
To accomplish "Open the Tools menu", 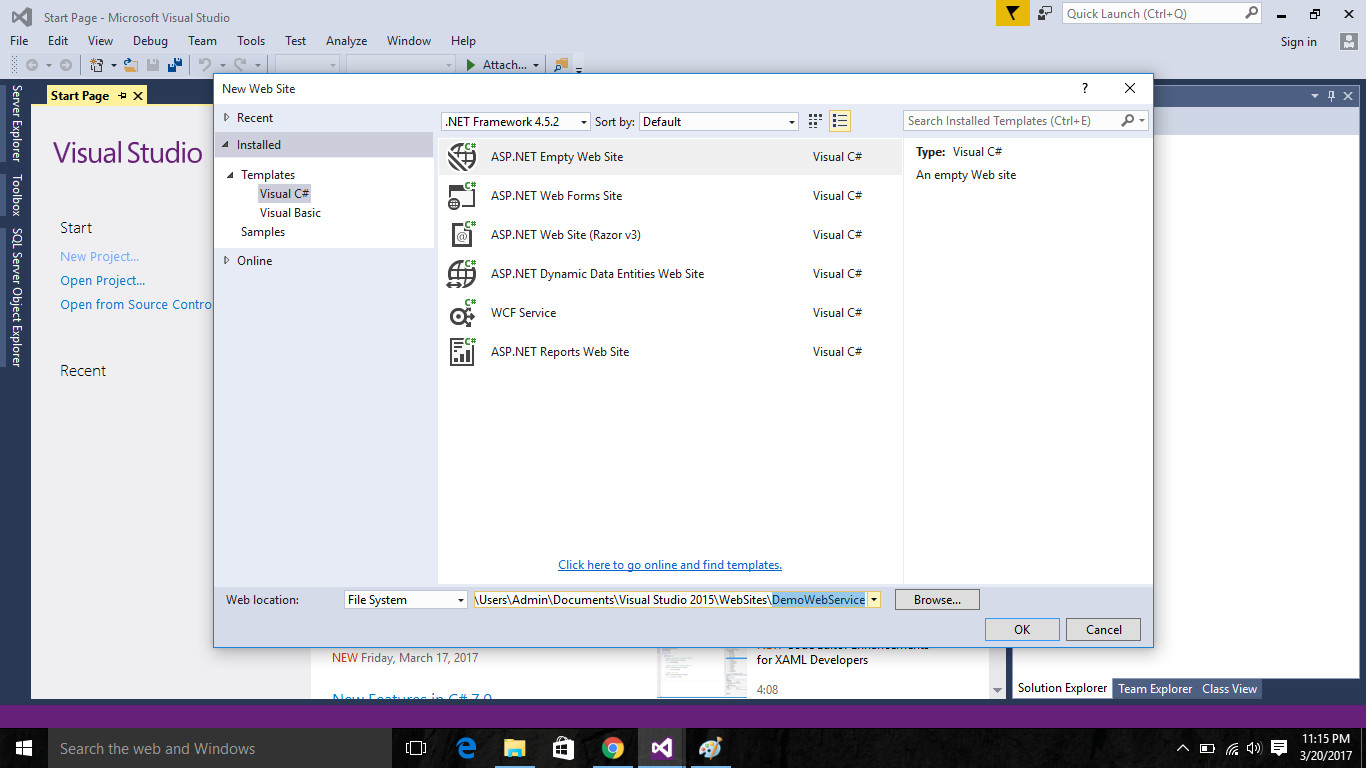I will [x=251, y=41].
